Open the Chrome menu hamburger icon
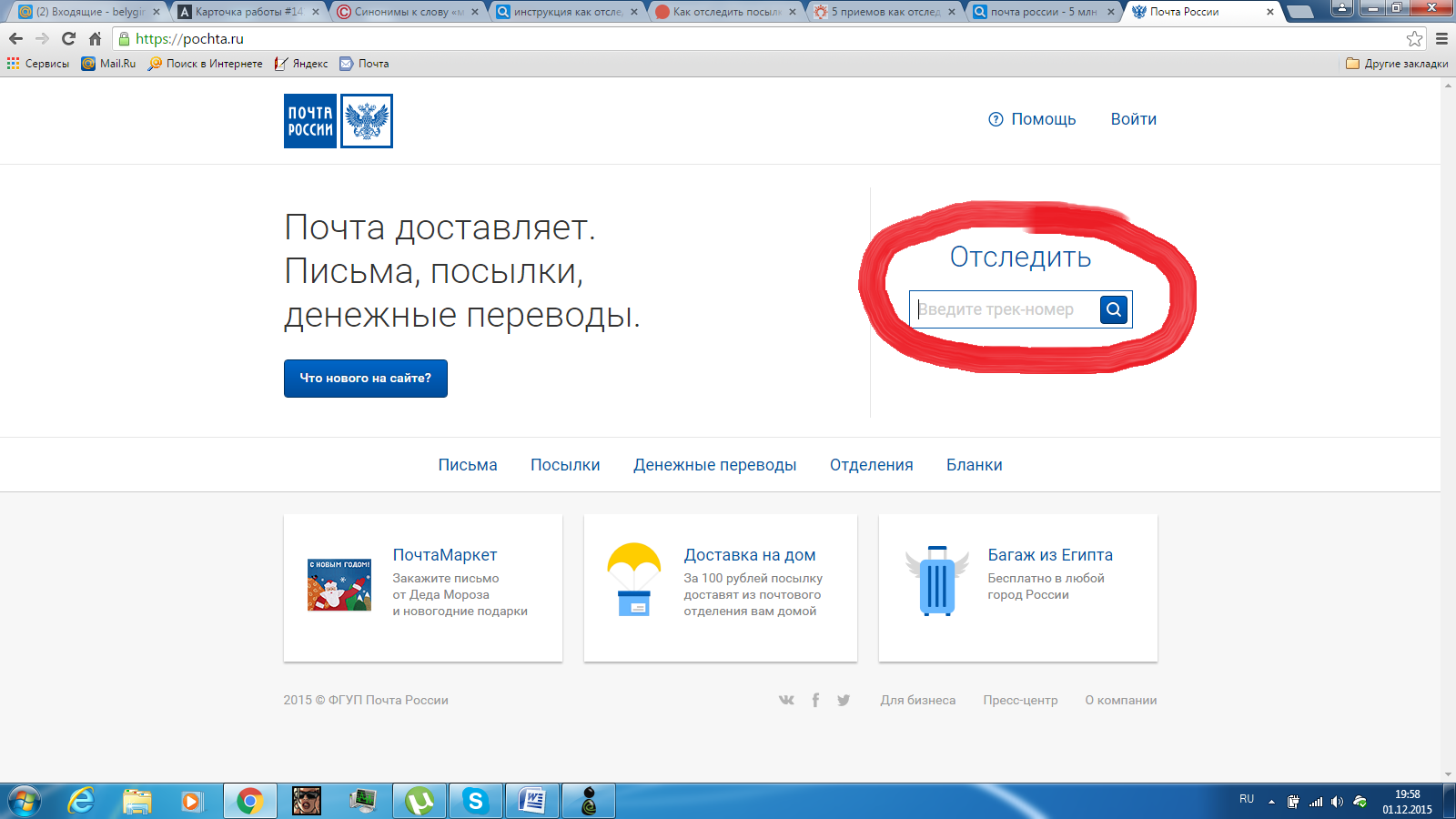 click(1441, 39)
